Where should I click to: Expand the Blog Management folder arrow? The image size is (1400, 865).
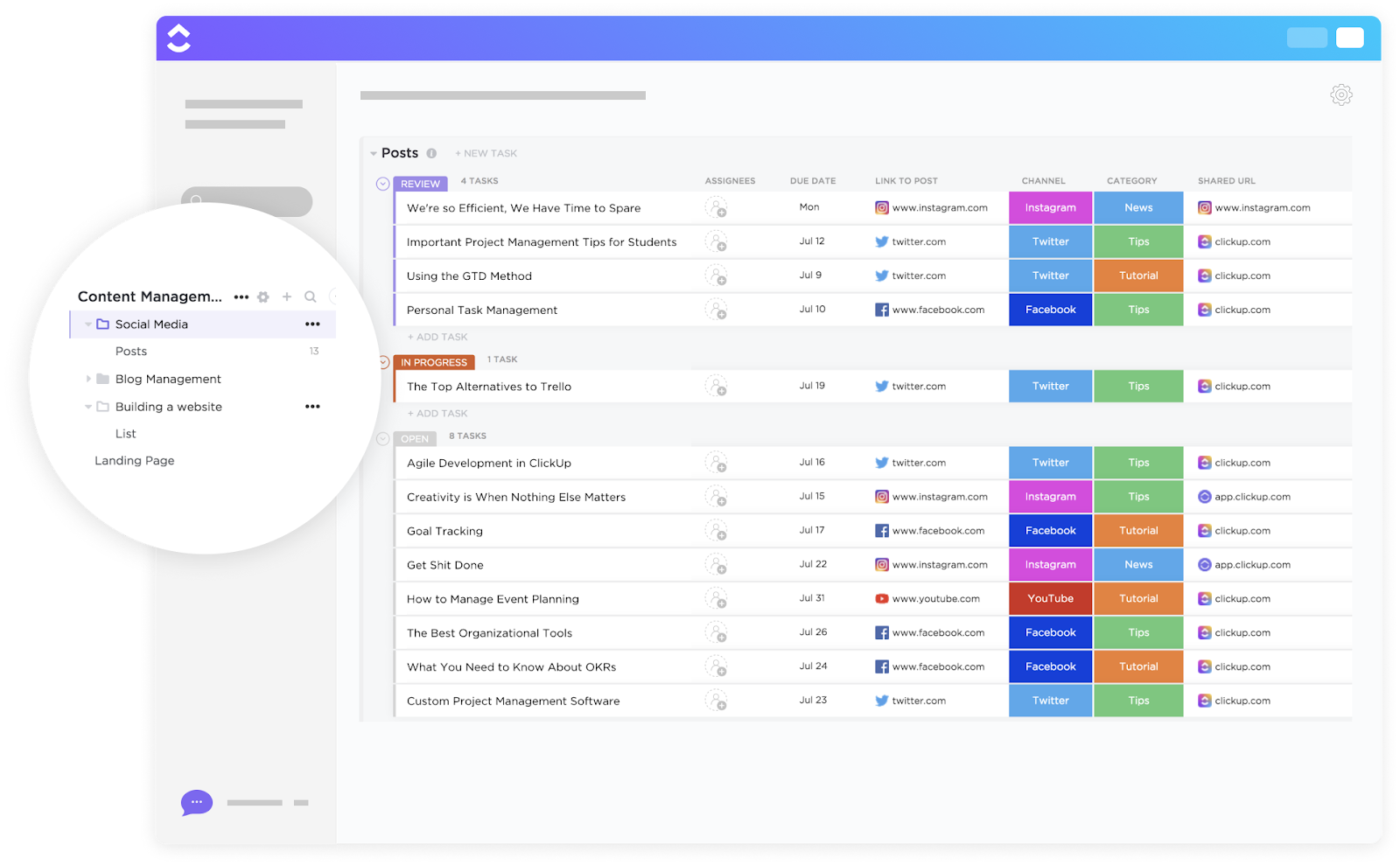pos(88,379)
